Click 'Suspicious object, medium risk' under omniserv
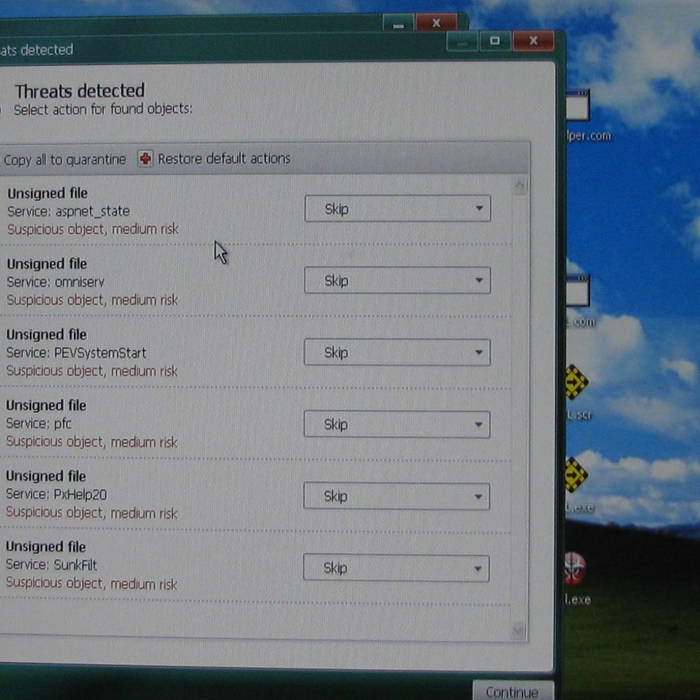Image resolution: width=700 pixels, height=700 pixels. tap(92, 300)
